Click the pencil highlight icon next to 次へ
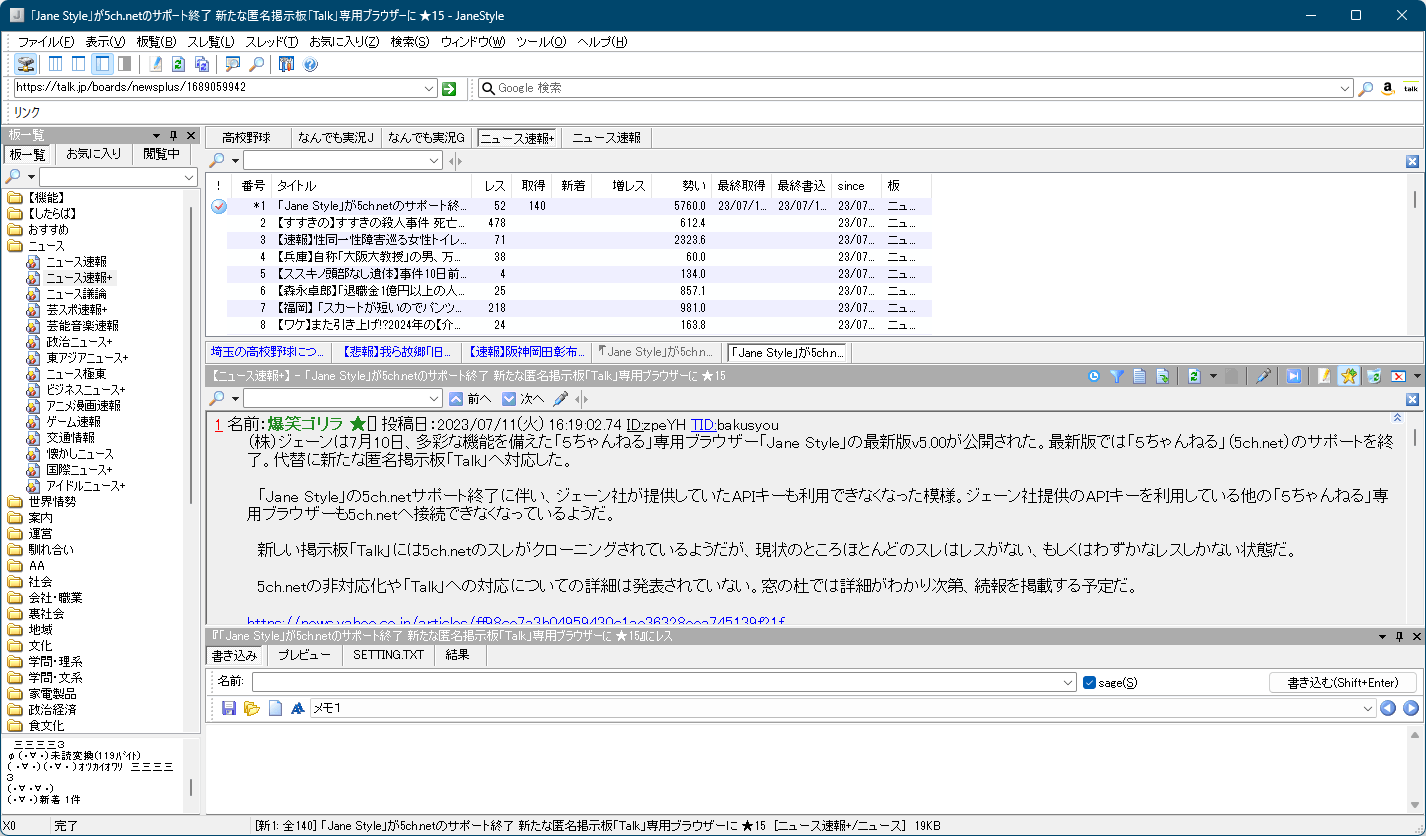The image size is (1426, 836). (x=561, y=399)
